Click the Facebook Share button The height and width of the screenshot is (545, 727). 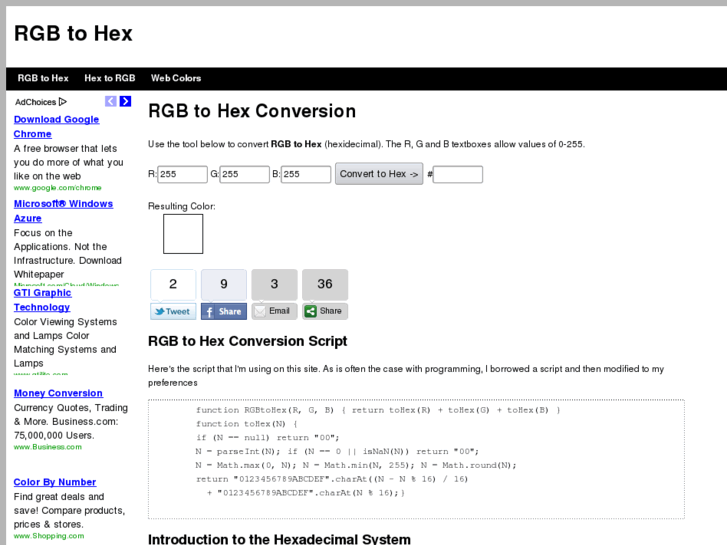click(x=223, y=311)
